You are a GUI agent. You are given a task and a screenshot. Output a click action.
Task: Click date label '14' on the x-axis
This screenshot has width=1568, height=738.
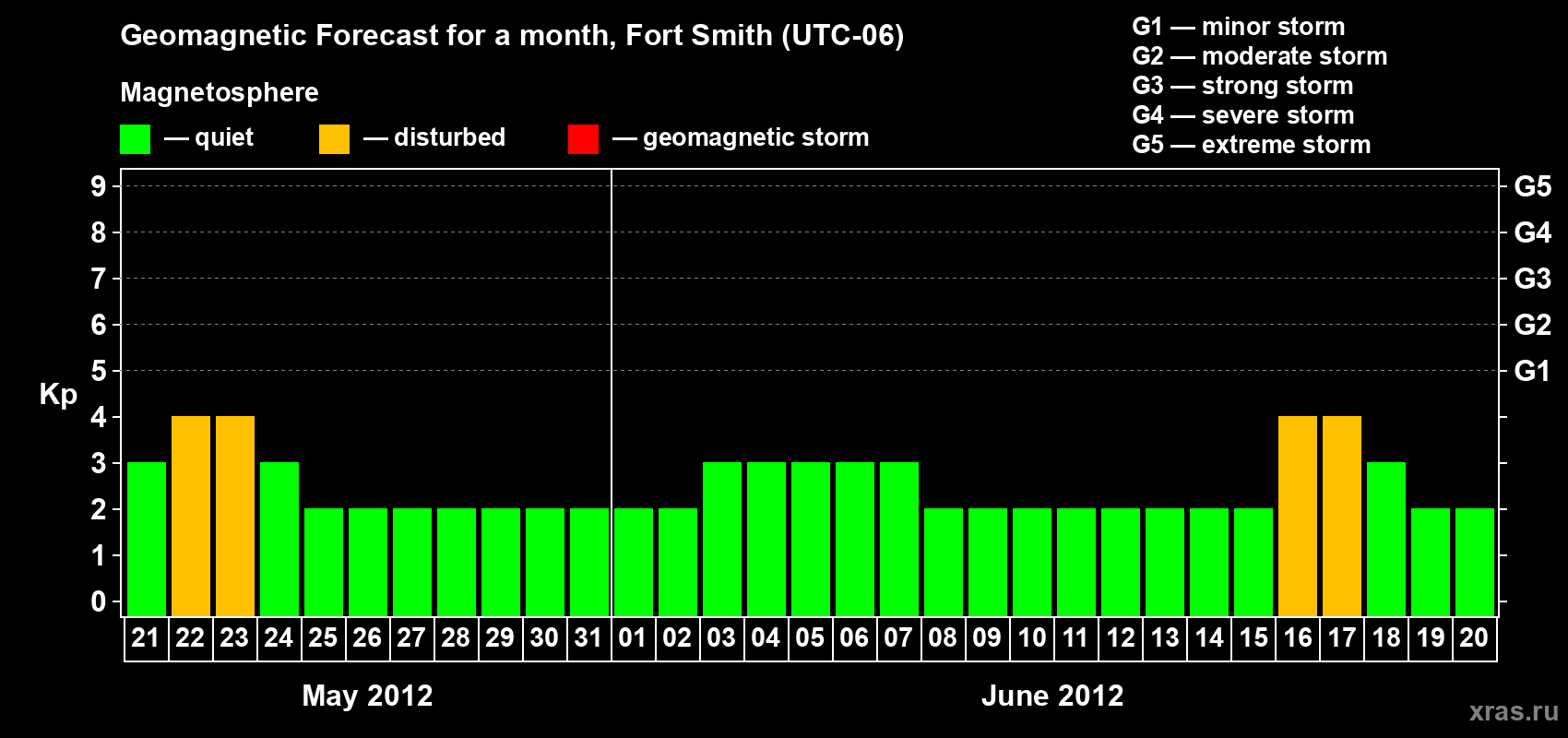[1208, 637]
